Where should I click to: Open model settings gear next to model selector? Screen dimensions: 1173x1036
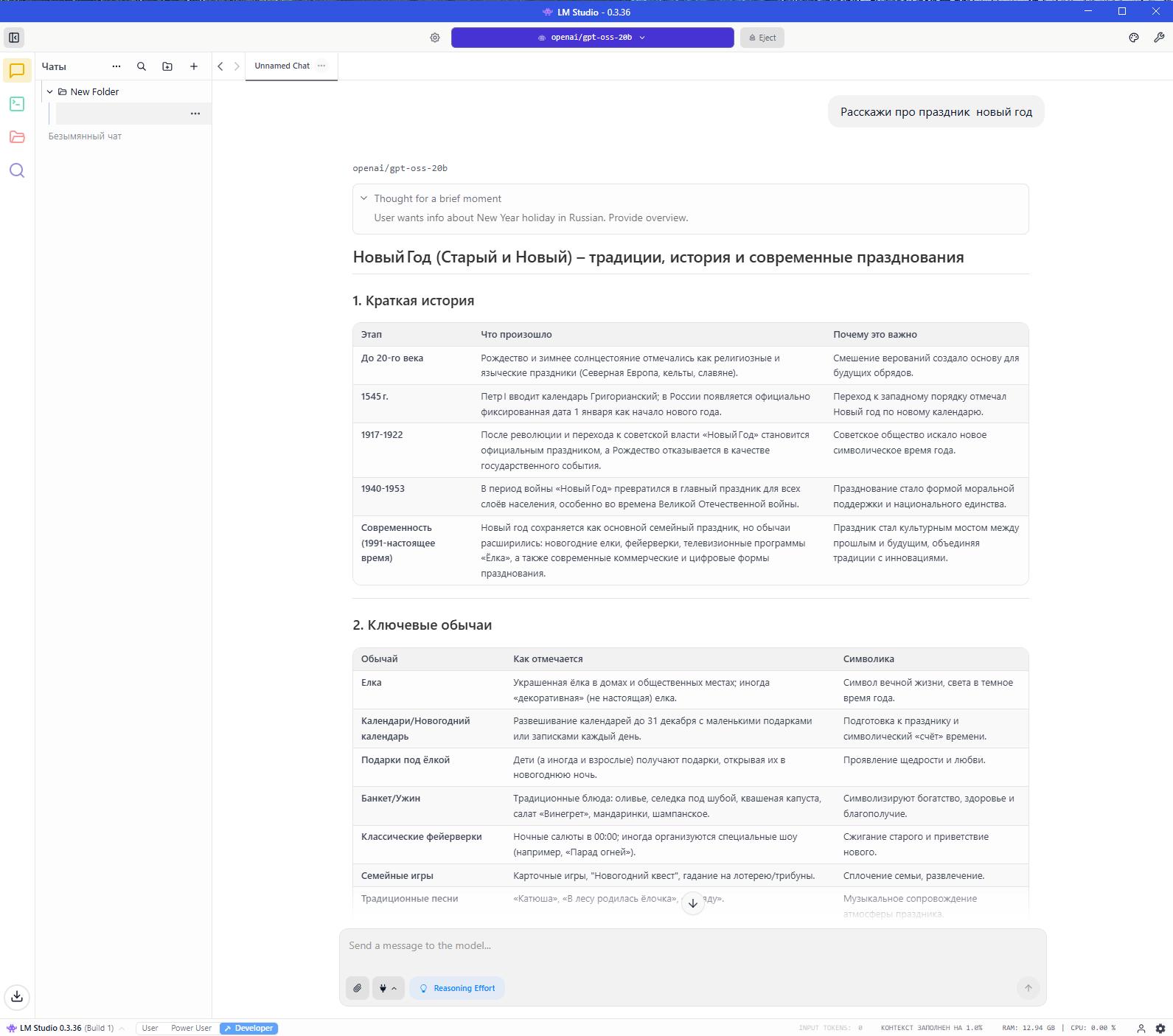point(435,38)
